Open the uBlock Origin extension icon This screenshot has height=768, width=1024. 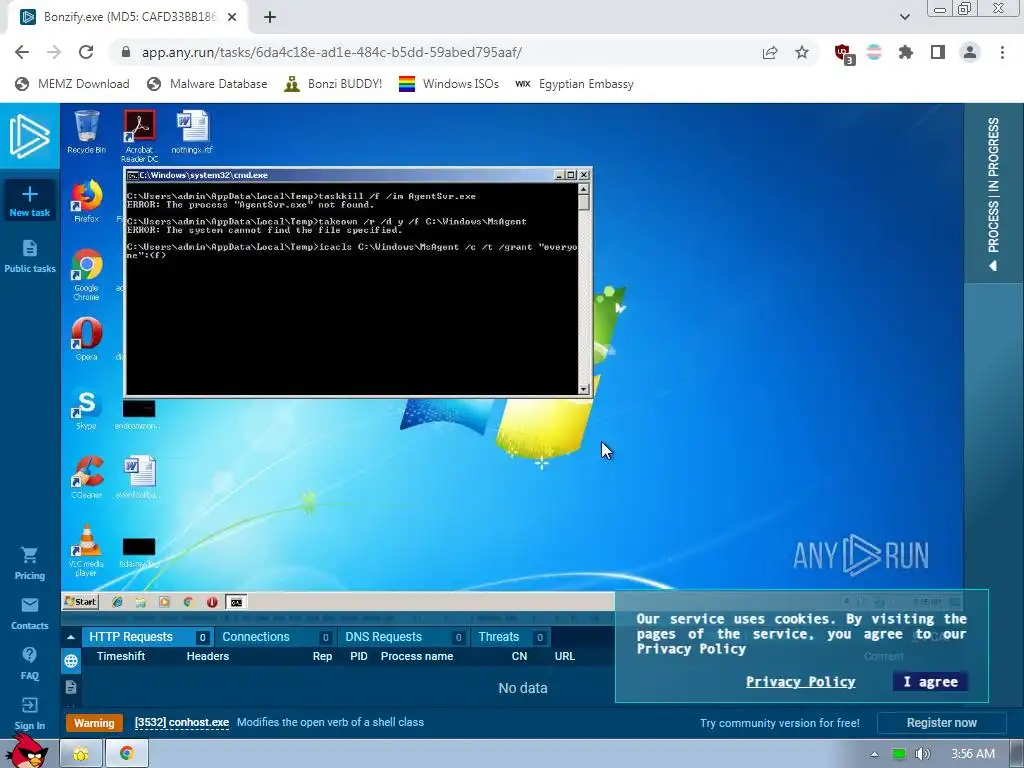click(x=844, y=54)
